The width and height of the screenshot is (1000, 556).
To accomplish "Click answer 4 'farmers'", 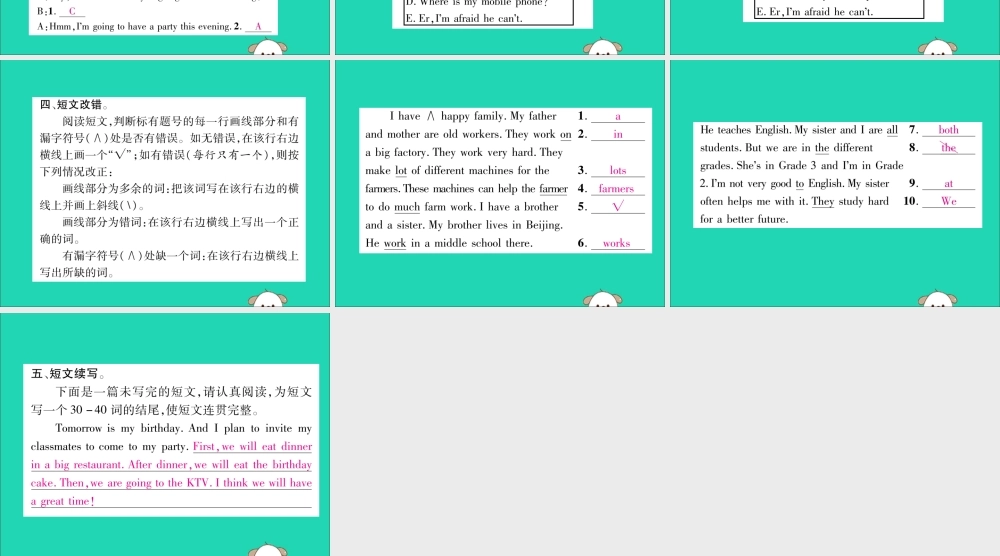I will [x=617, y=189].
